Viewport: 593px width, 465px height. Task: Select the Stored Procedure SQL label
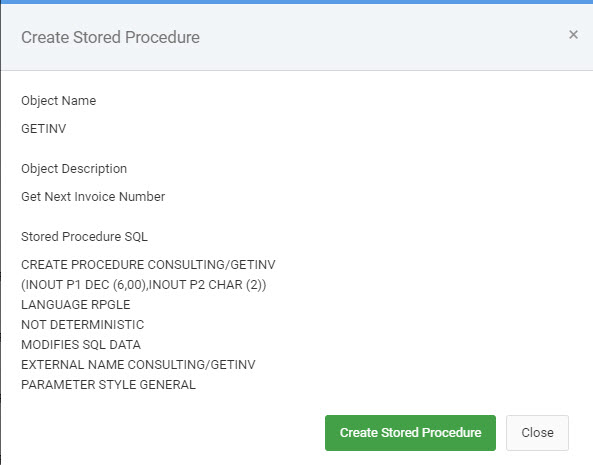coord(84,237)
